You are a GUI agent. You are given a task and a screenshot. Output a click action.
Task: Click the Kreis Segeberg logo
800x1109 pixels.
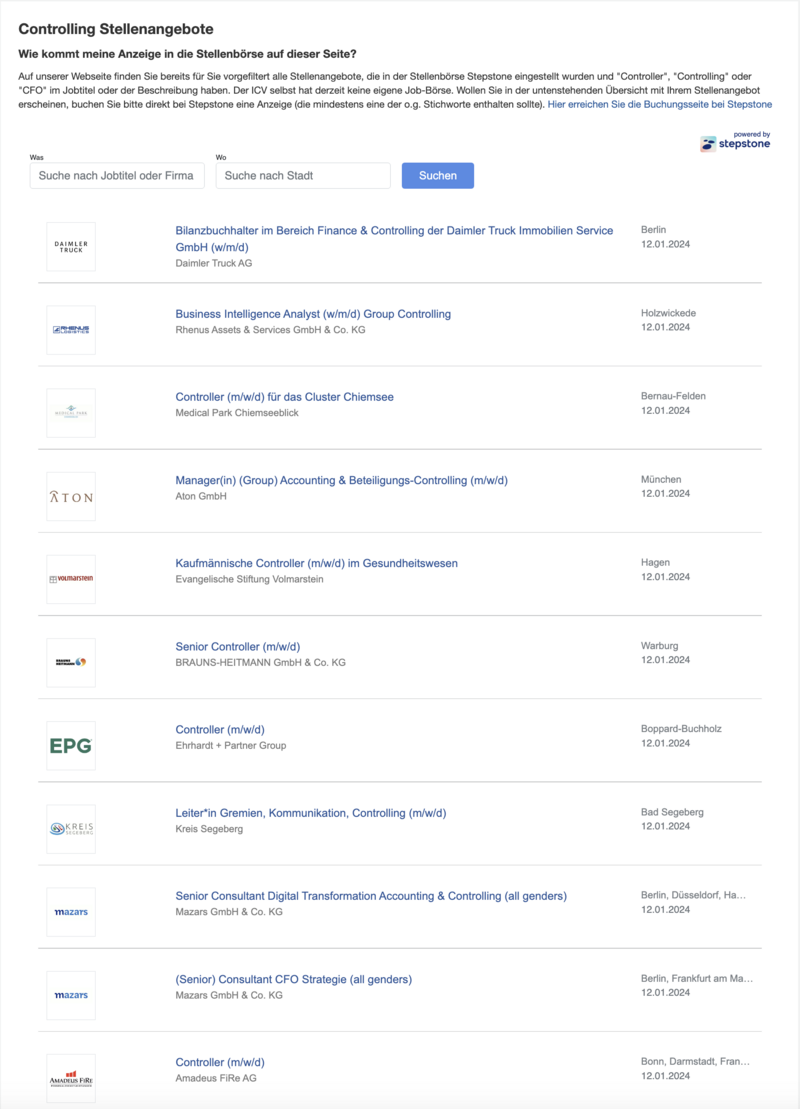point(71,829)
